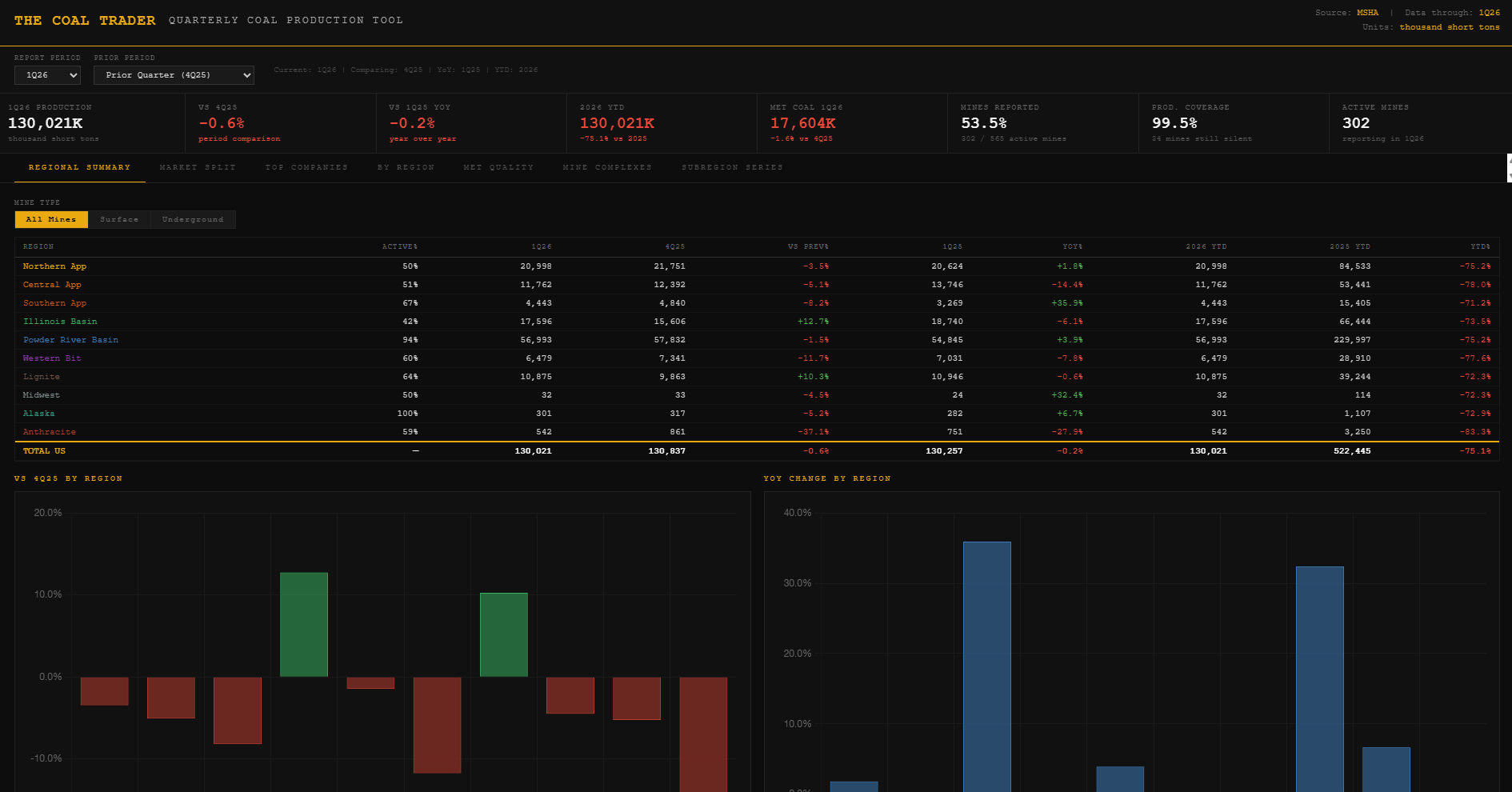Click the Mines Reported value 53.5%

click(x=984, y=123)
